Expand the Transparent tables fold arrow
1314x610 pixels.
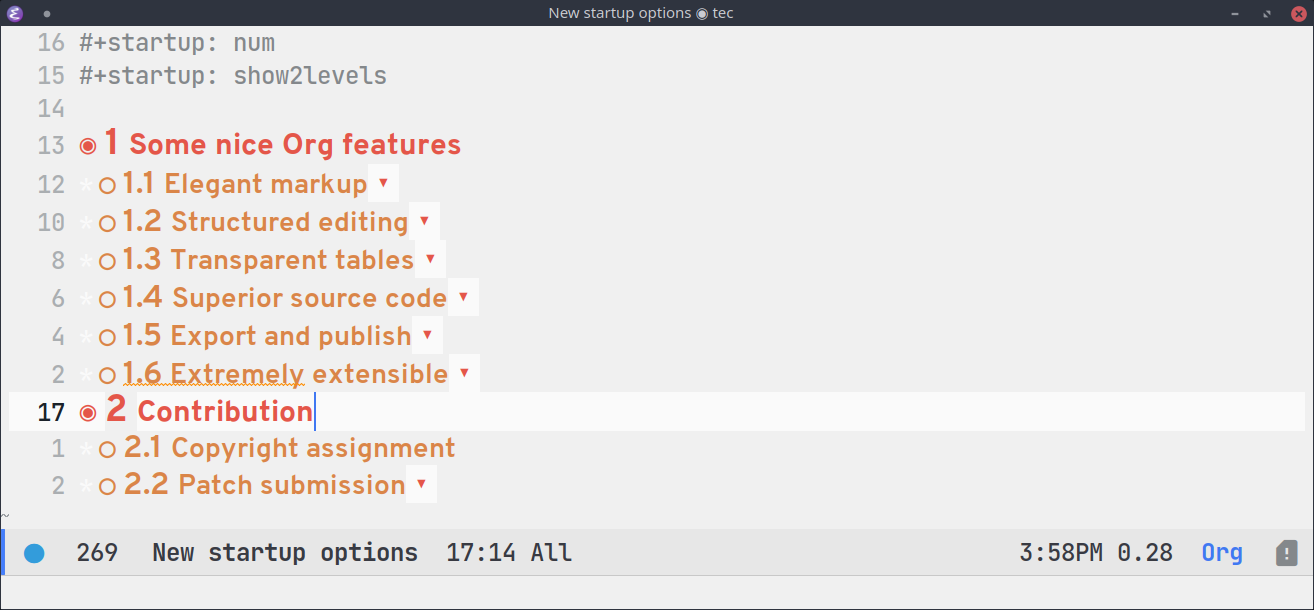(x=430, y=259)
